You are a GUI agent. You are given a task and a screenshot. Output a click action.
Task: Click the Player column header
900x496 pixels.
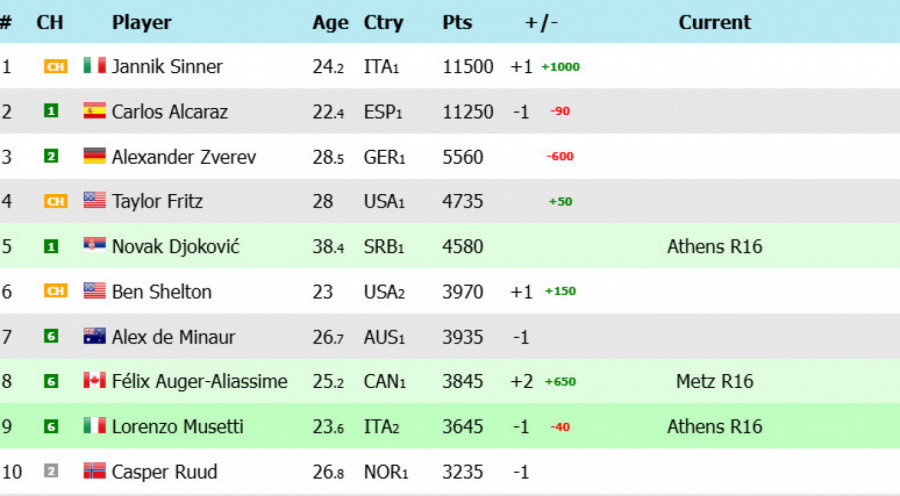point(141,22)
